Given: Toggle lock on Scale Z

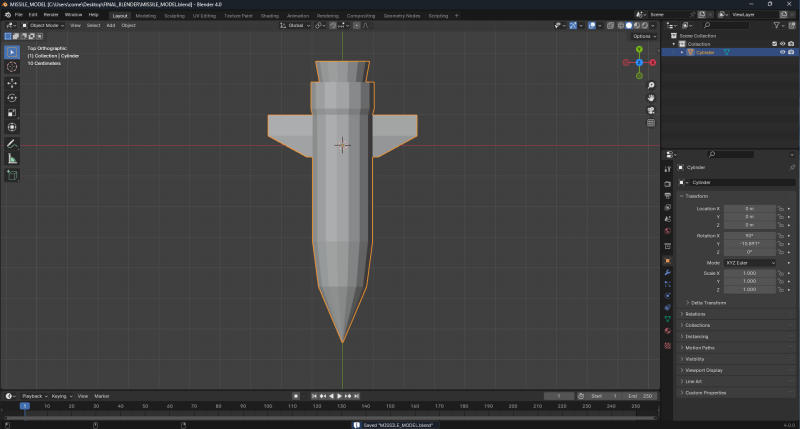Looking at the screenshot, I should point(780,289).
